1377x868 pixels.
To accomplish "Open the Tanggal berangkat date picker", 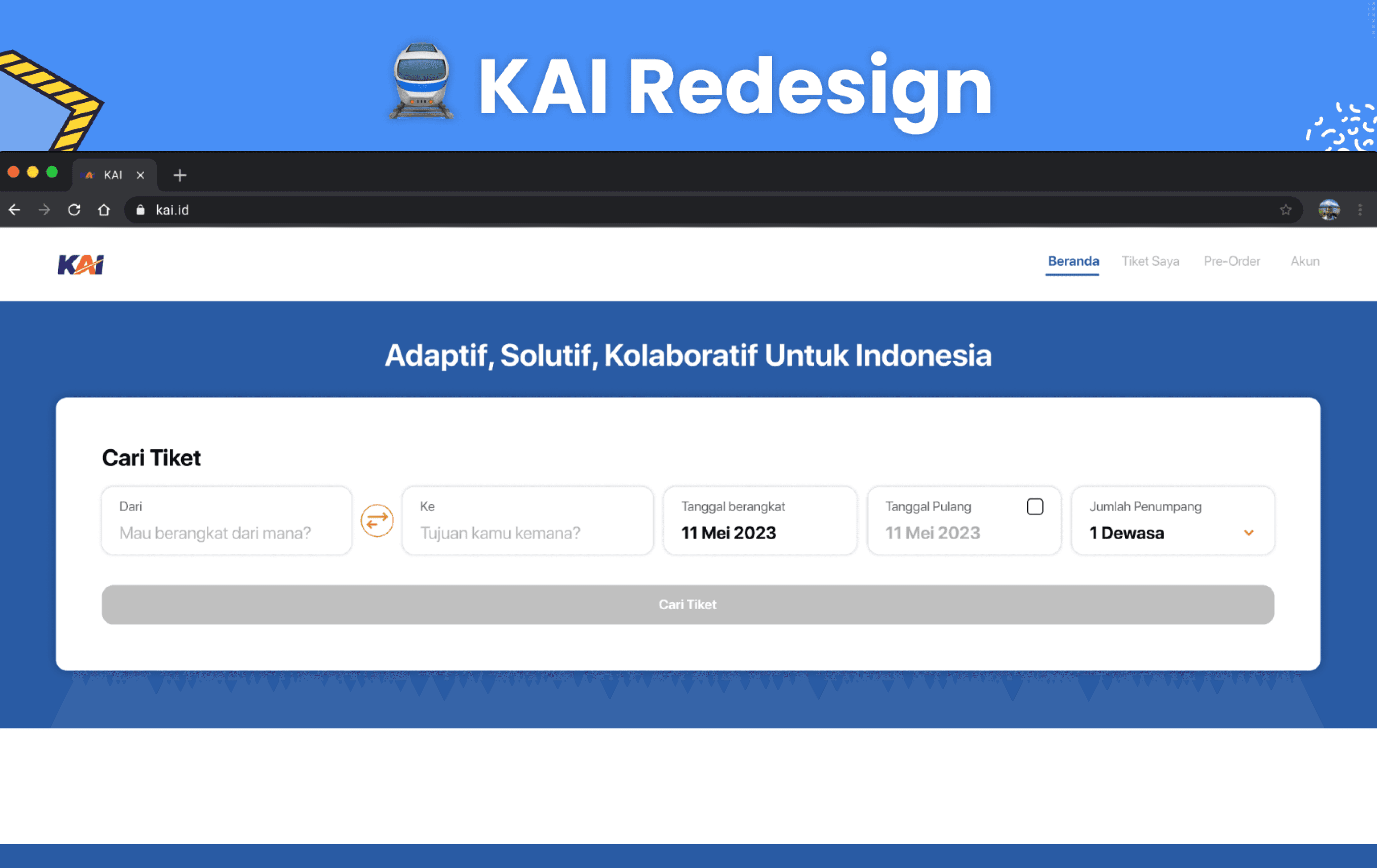I will tap(759, 521).
